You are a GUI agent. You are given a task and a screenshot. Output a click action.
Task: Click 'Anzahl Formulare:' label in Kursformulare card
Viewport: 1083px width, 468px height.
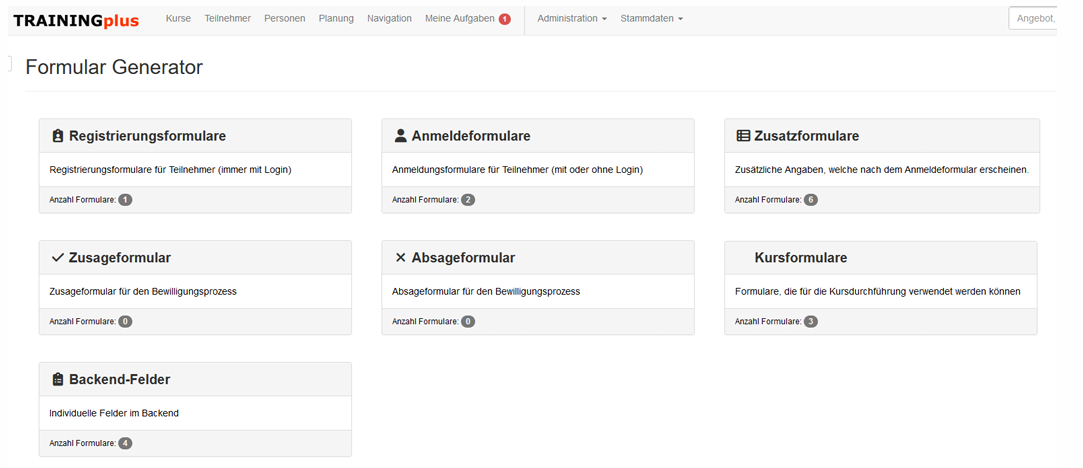point(768,322)
